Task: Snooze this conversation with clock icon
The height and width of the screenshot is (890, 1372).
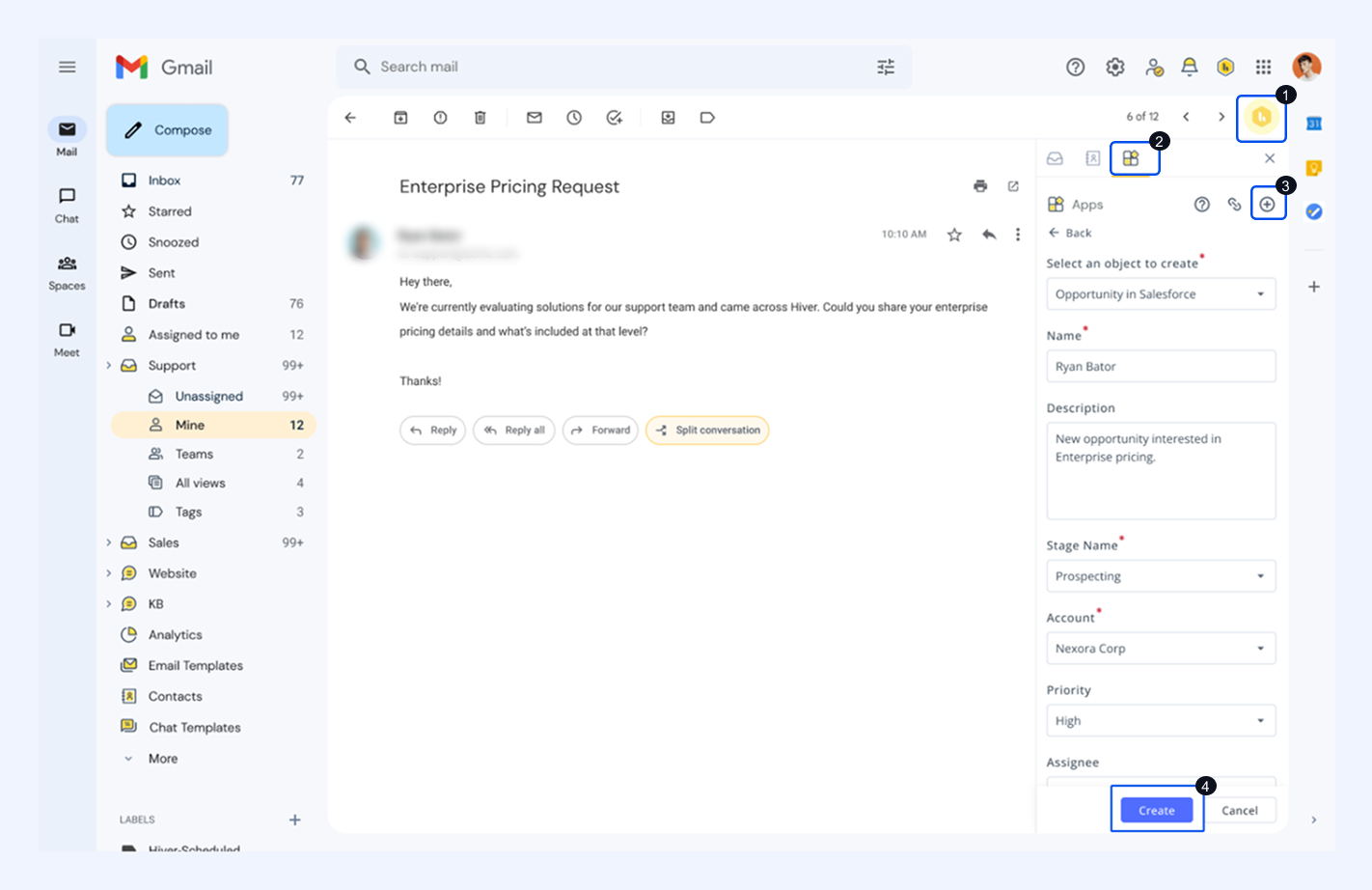Action: pos(574,118)
